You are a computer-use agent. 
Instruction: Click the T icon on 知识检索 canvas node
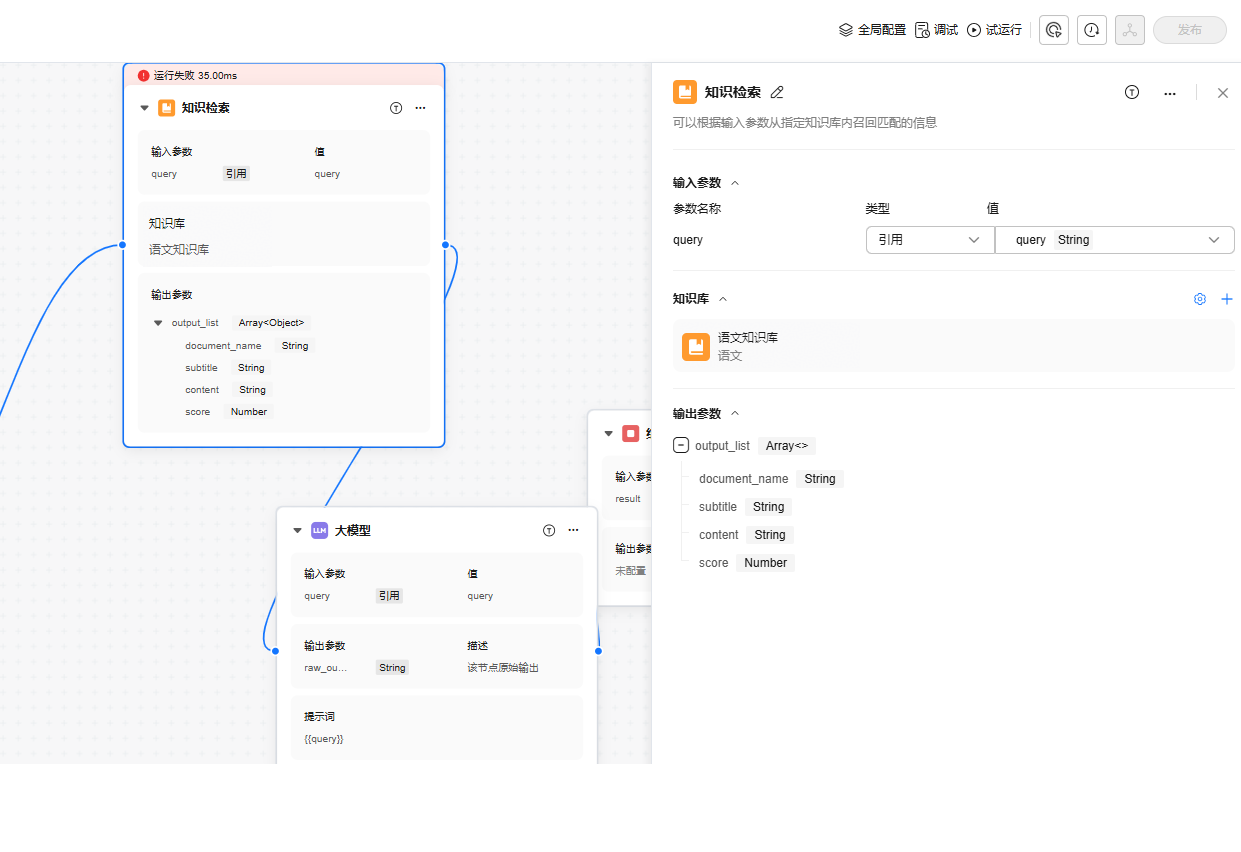pos(396,108)
